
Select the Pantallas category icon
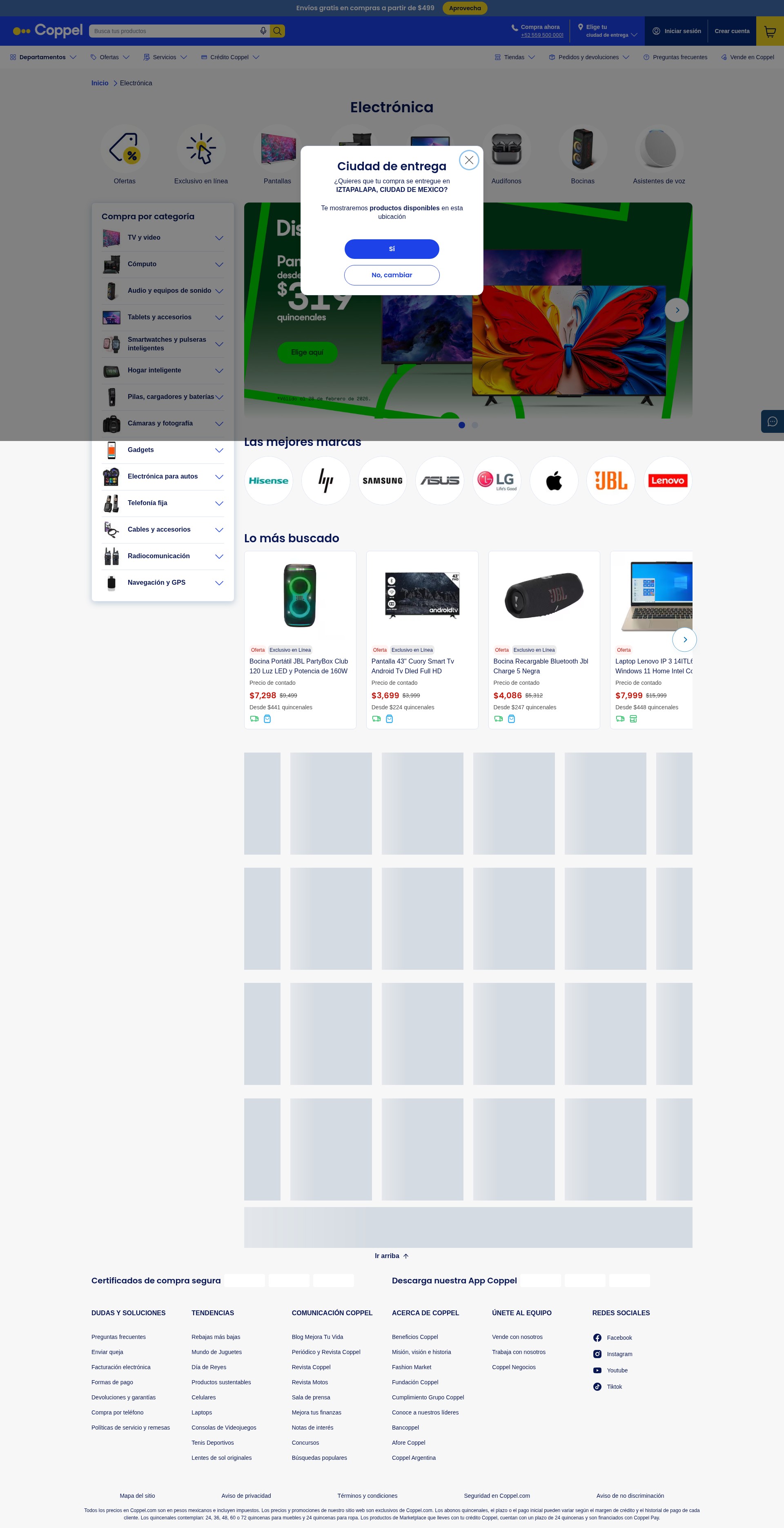[278, 148]
